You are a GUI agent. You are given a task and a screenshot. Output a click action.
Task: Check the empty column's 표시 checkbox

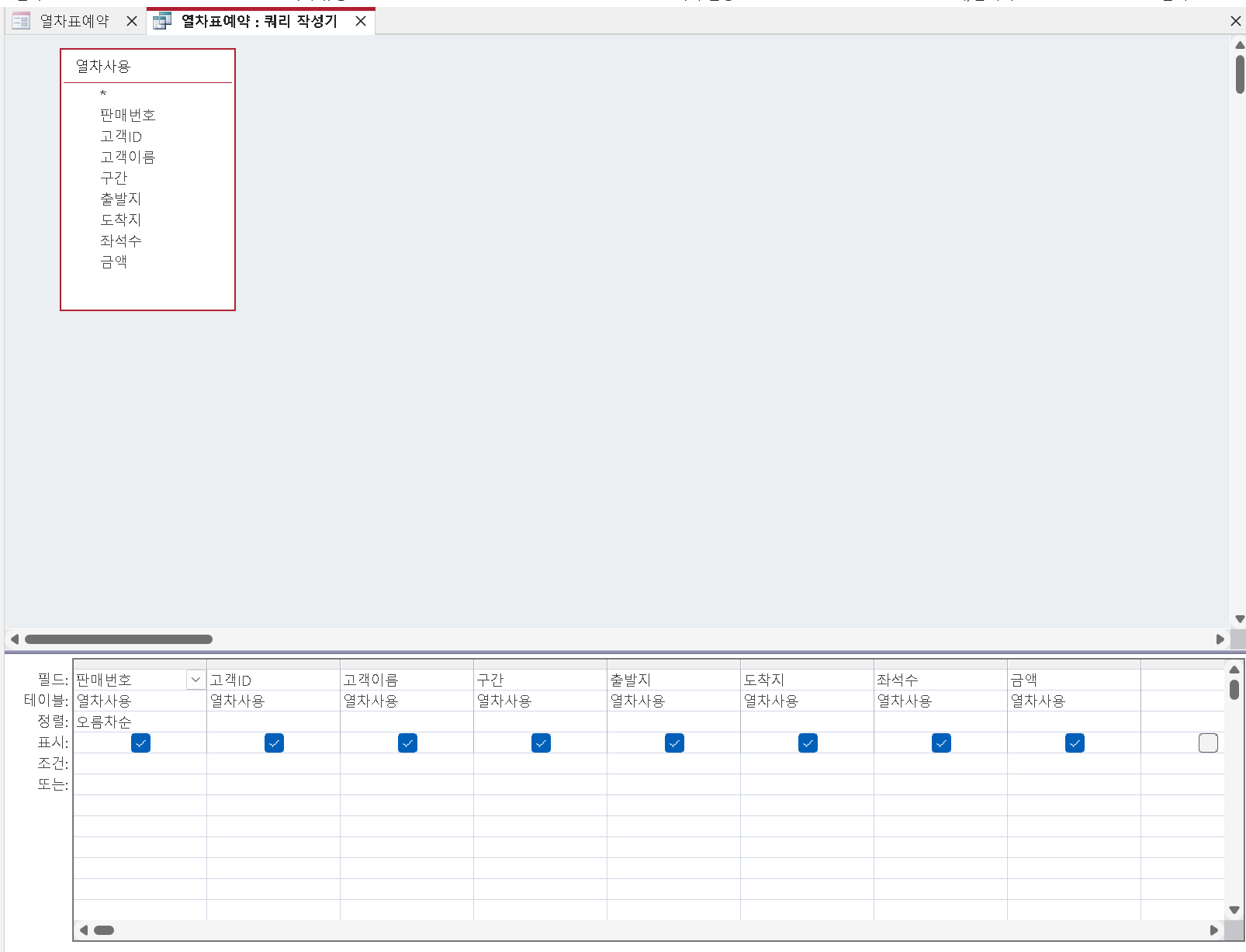pyautogui.click(x=1208, y=743)
